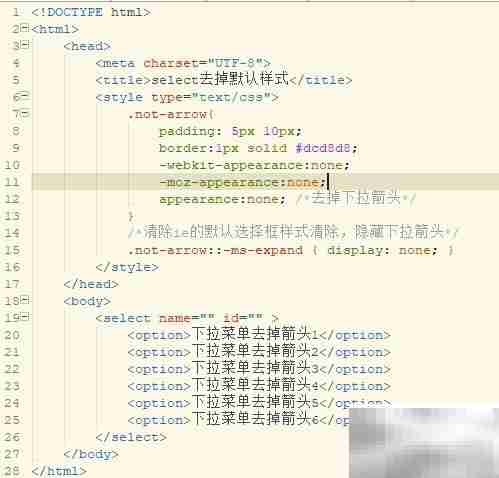
Task: Click the closing </html> tag
Action: 59,471
